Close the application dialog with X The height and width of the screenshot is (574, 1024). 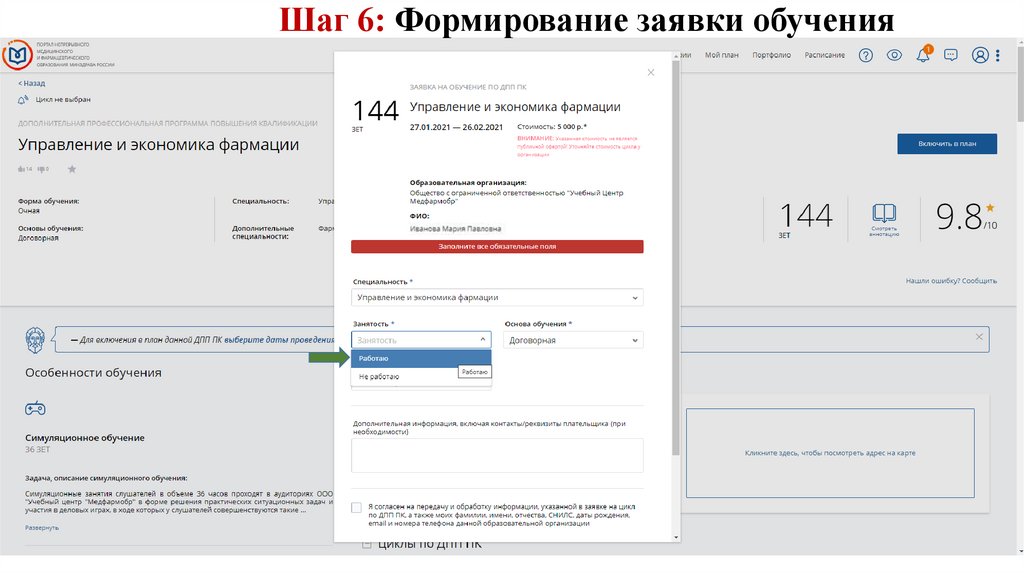pos(650,72)
